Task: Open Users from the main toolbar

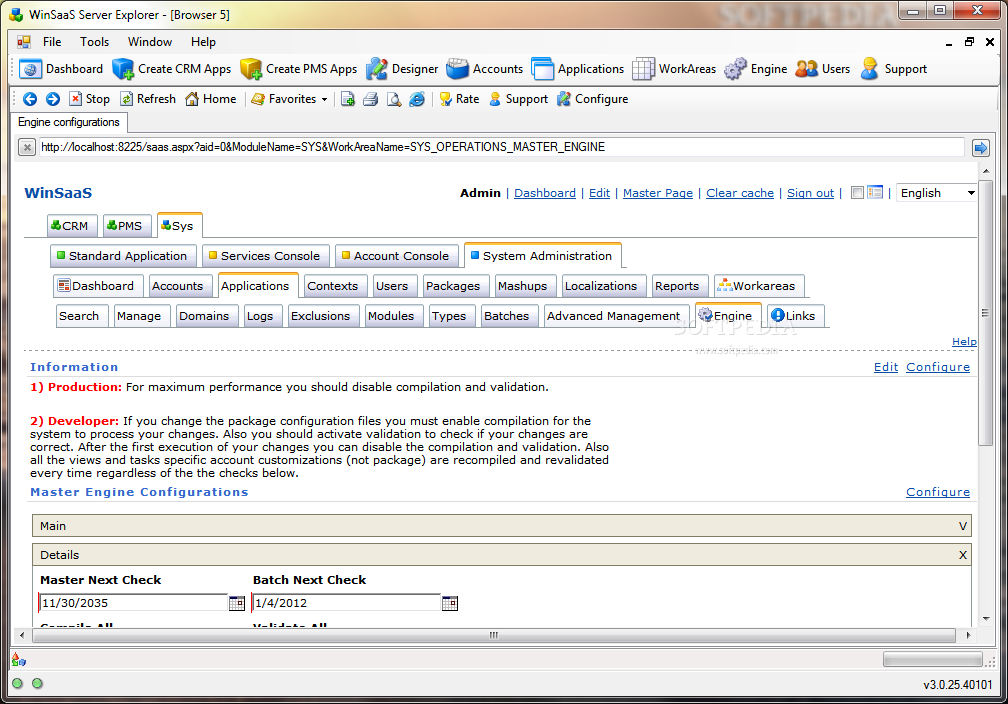Action: 822,69
